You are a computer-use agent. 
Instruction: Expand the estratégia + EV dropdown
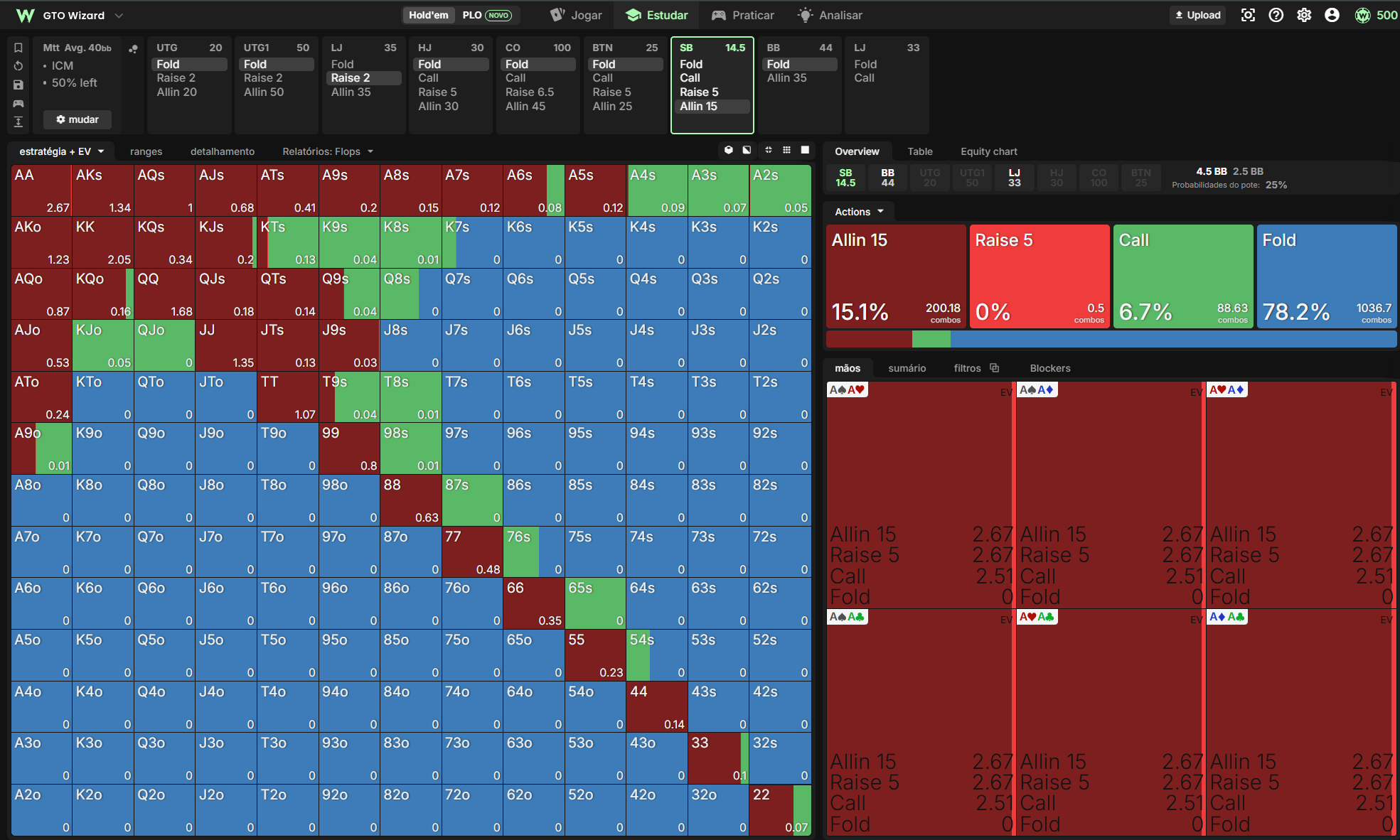(x=62, y=151)
